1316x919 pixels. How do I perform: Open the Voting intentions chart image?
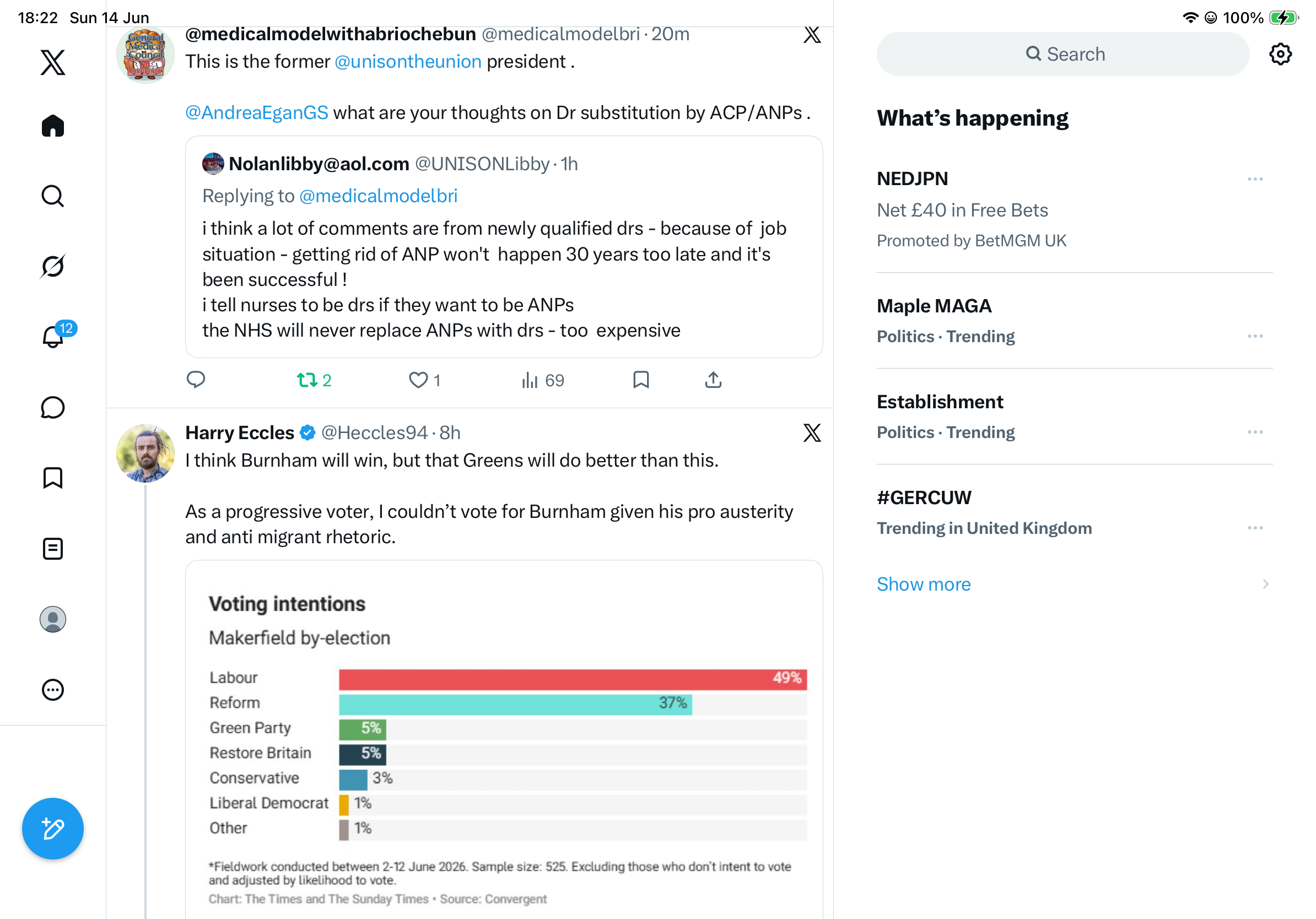tap(504, 739)
